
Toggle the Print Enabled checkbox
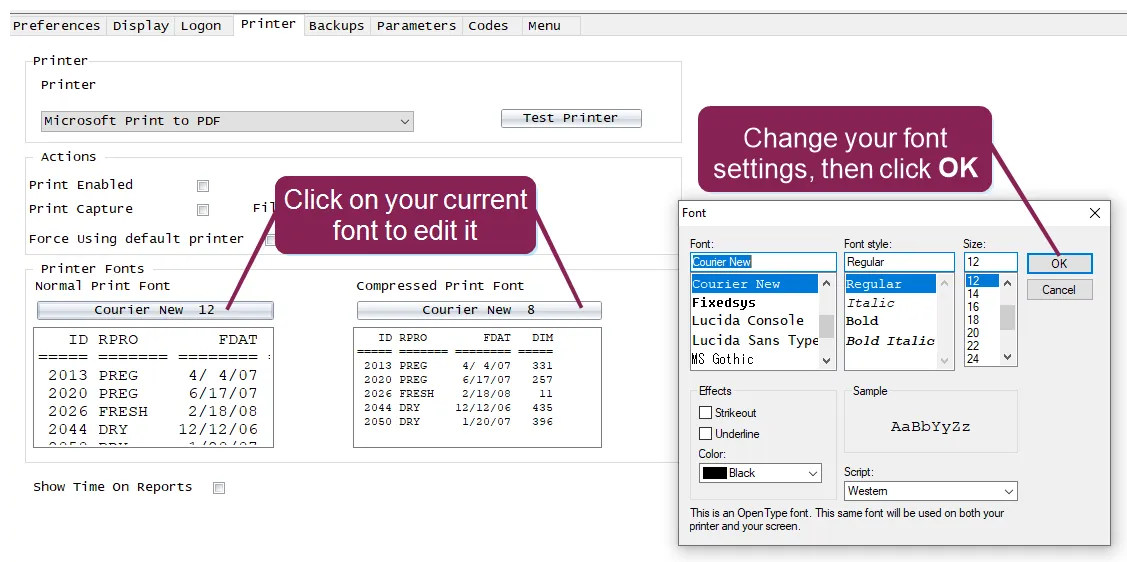pos(203,186)
